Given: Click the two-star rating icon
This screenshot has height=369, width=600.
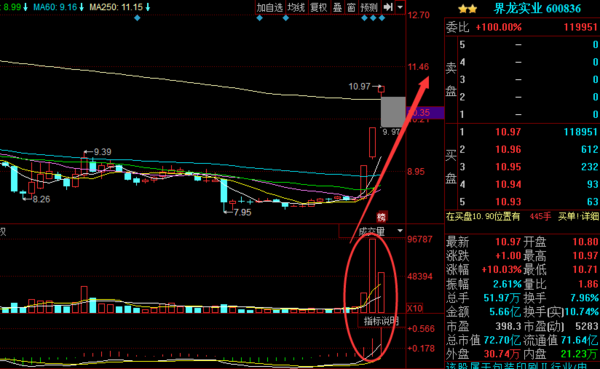Looking at the screenshot, I should pyautogui.click(x=468, y=9).
